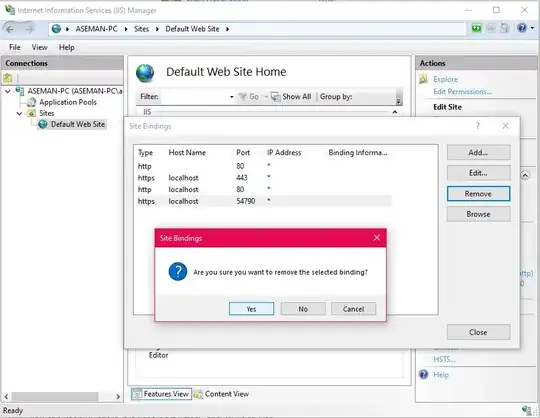Click Help link in the Actions pane
Image resolution: width=540 pixels, height=418 pixels.
441,375
